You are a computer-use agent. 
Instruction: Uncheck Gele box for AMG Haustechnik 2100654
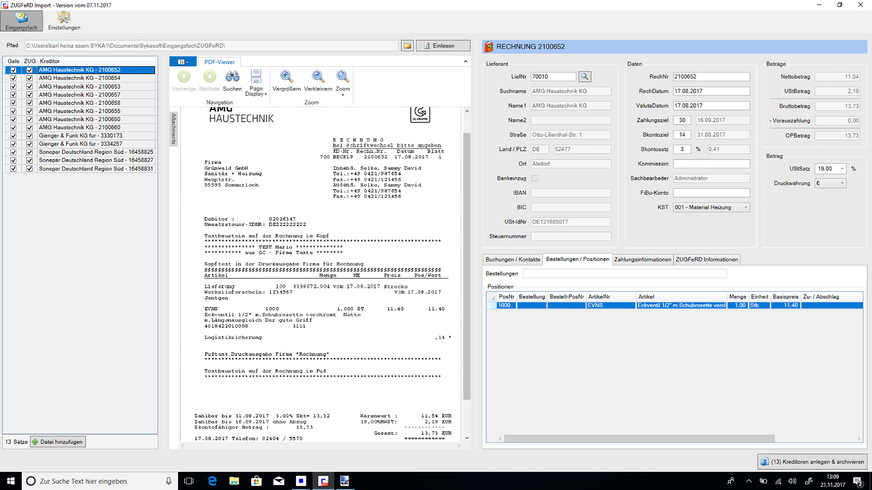pos(12,77)
